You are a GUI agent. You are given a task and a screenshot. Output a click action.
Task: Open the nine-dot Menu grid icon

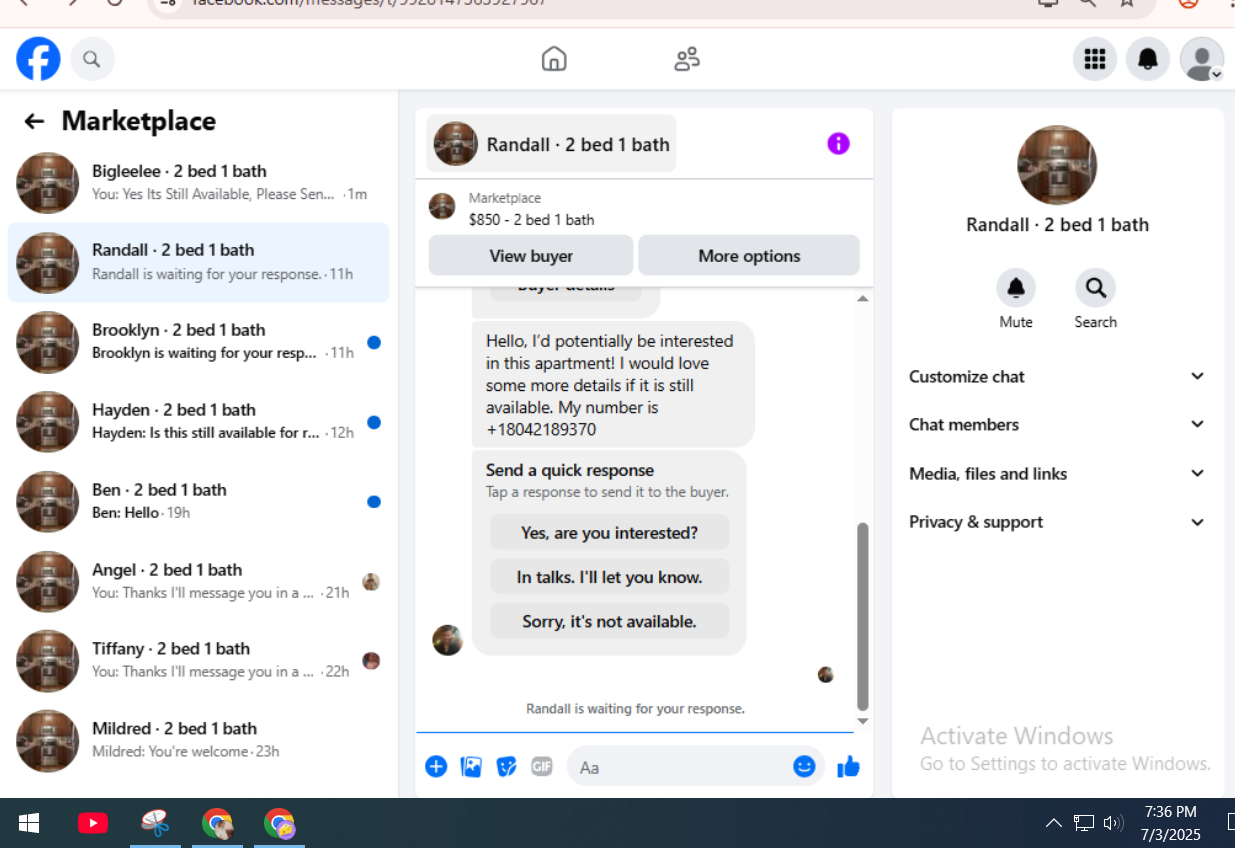tap(1095, 59)
